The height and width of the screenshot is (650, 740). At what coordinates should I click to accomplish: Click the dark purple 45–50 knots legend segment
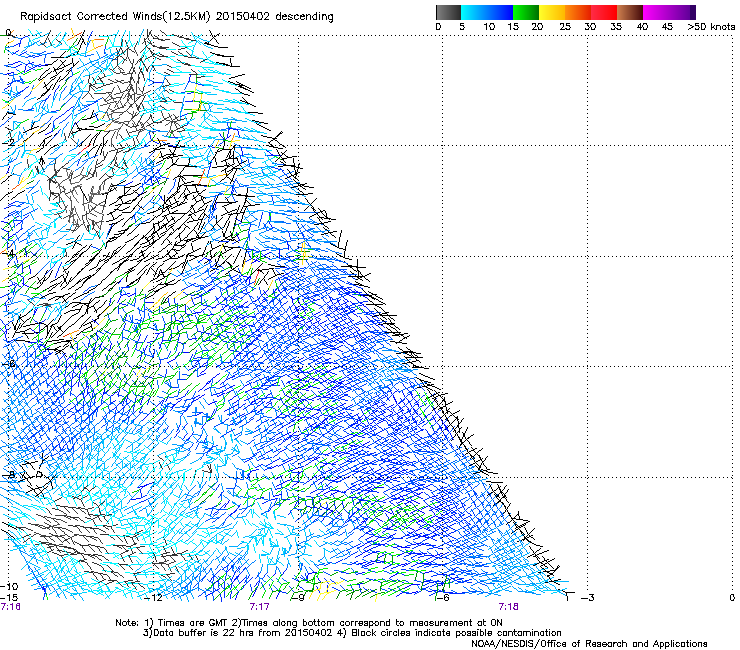coord(682,12)
